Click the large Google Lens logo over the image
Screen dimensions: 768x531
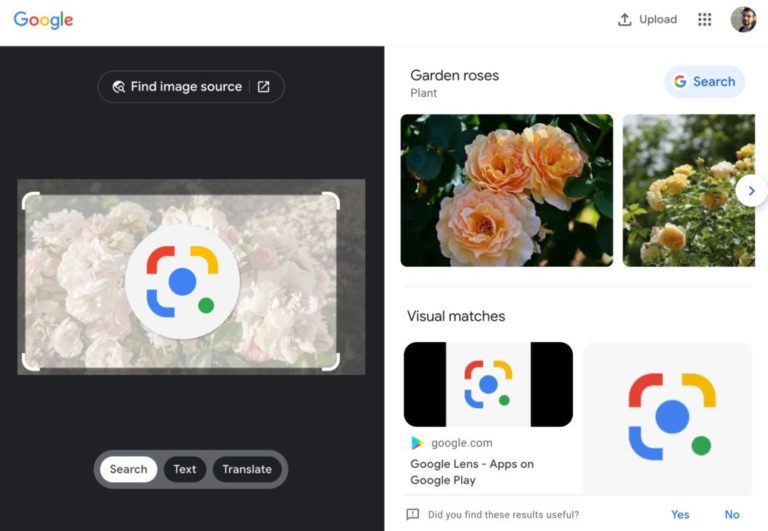[x=182, y=282]
